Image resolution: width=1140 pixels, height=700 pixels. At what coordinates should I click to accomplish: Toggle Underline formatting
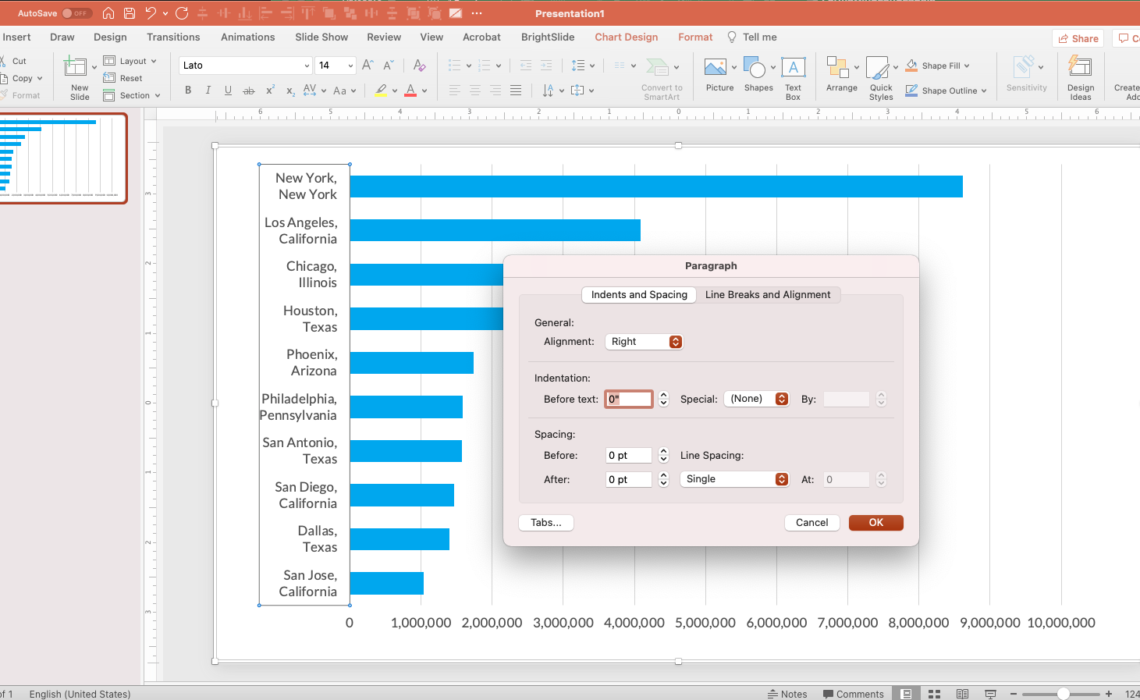pyautogui.click(x=228, y=91)
